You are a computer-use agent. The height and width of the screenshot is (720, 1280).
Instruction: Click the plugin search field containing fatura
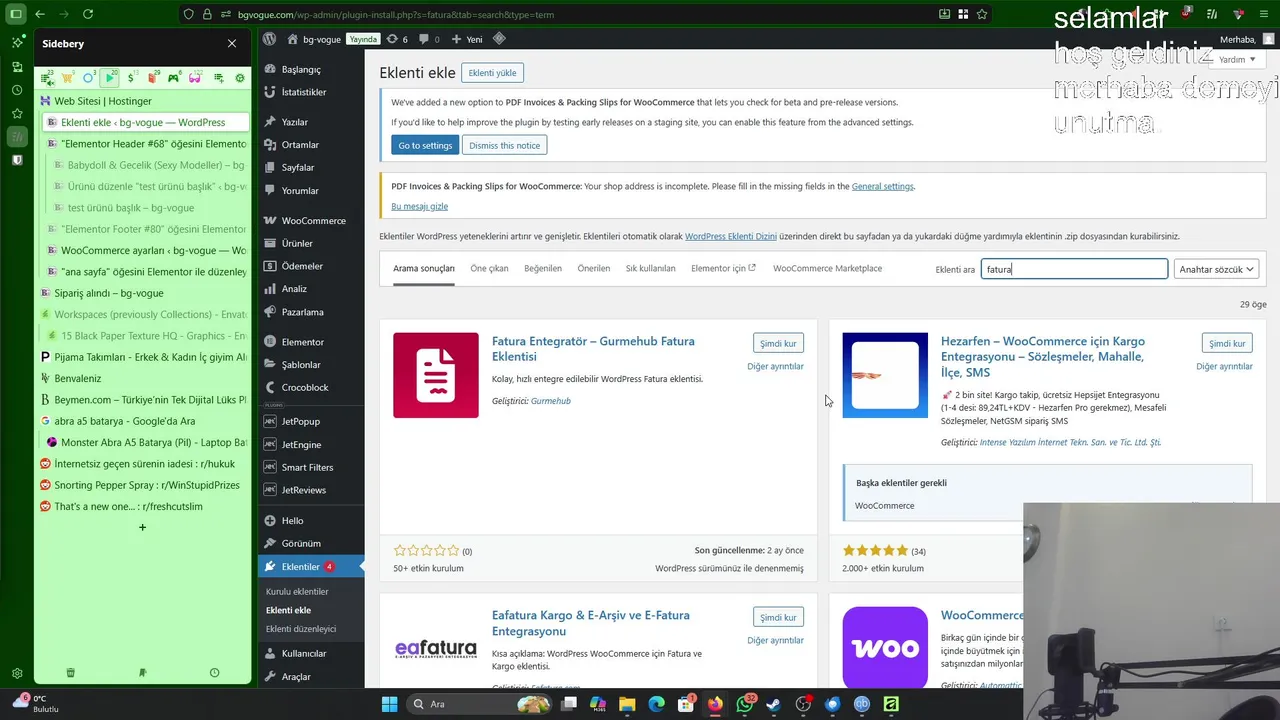[x=1074, y=269]
